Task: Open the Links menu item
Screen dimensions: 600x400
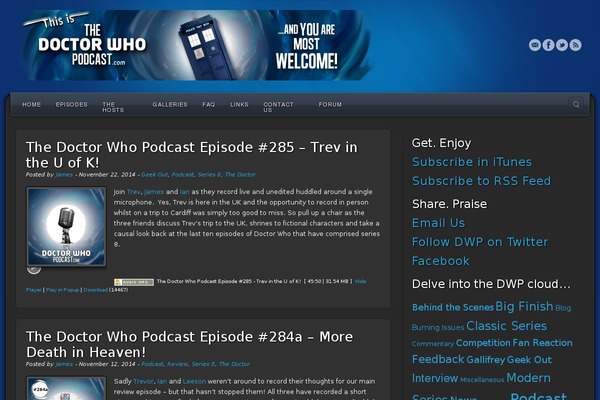Action: point(239,104)
